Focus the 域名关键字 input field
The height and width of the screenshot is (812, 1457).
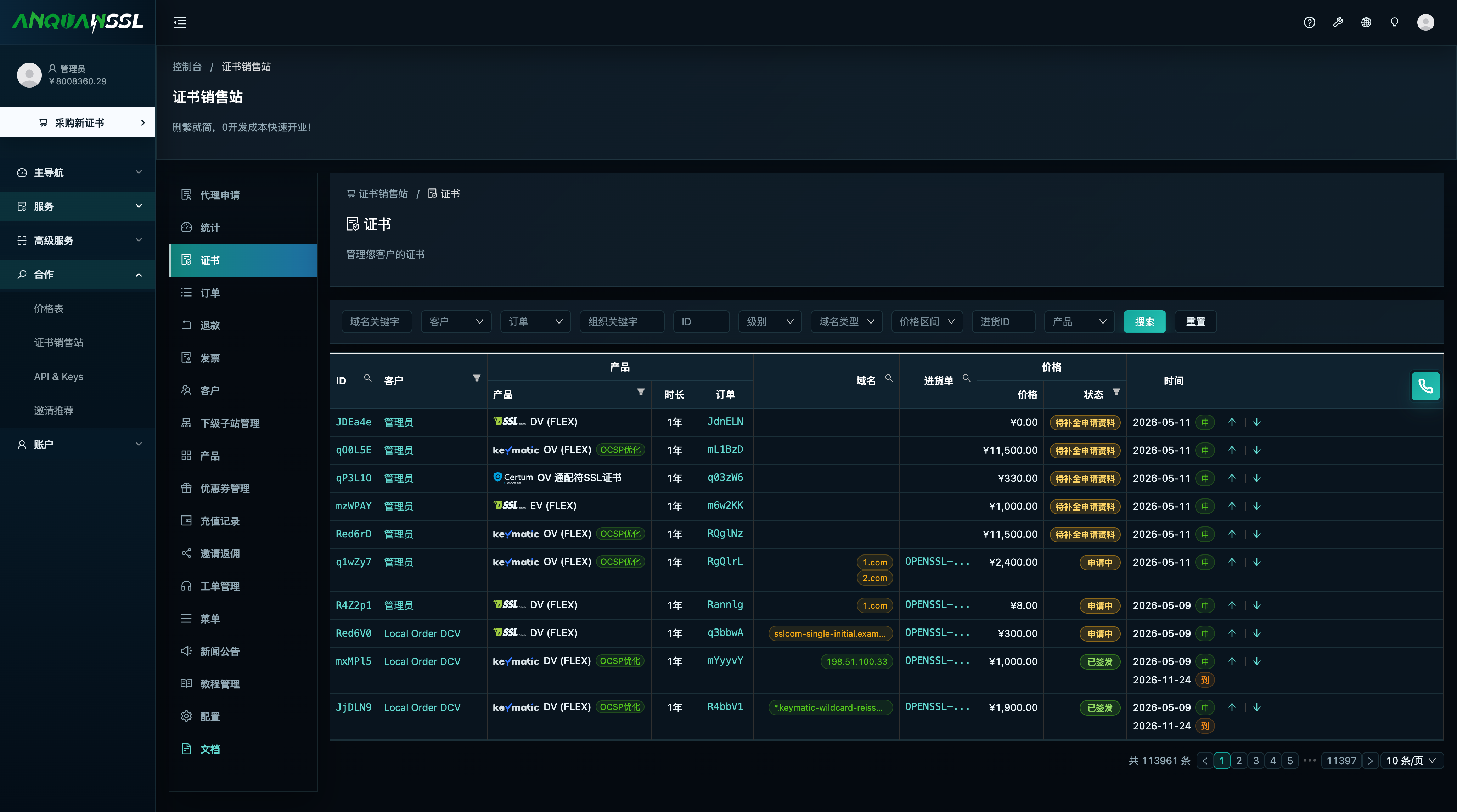click(377, 322)
